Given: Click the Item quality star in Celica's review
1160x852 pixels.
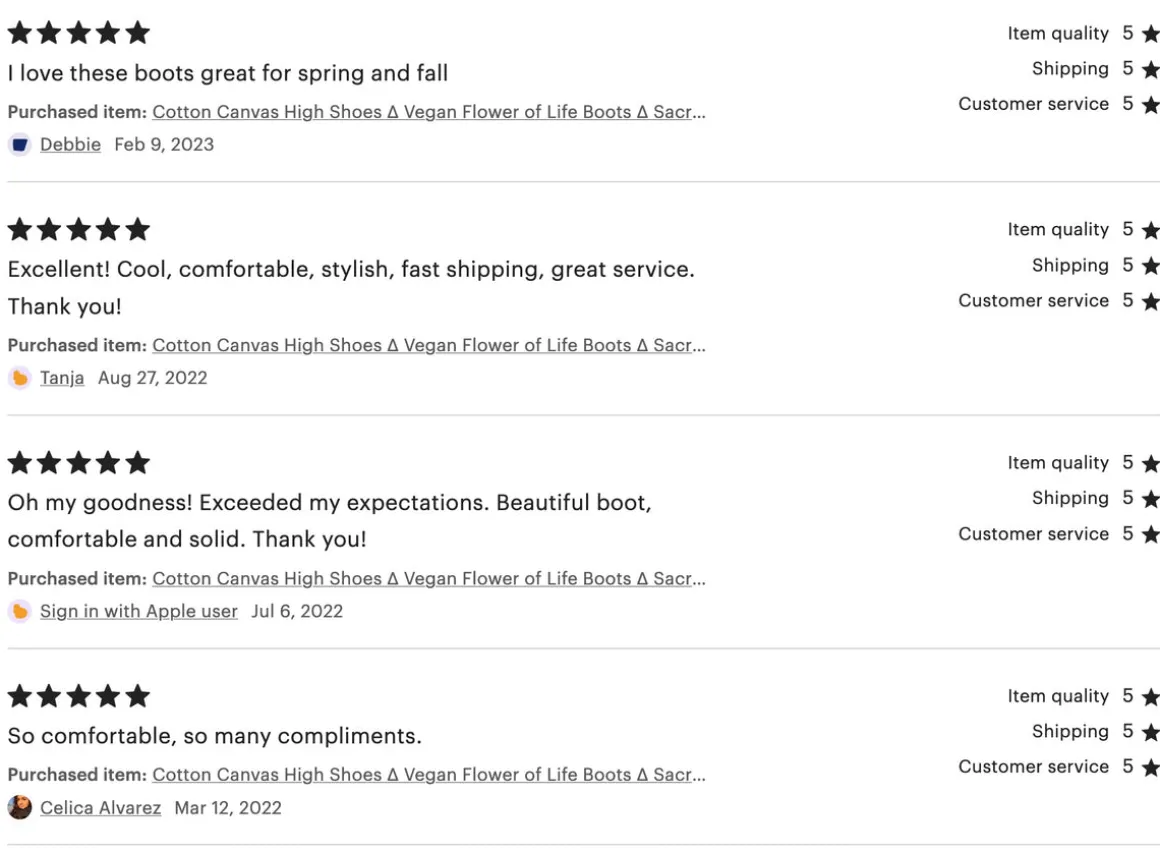Looking at the screenshot, I should click(1150, 697).
